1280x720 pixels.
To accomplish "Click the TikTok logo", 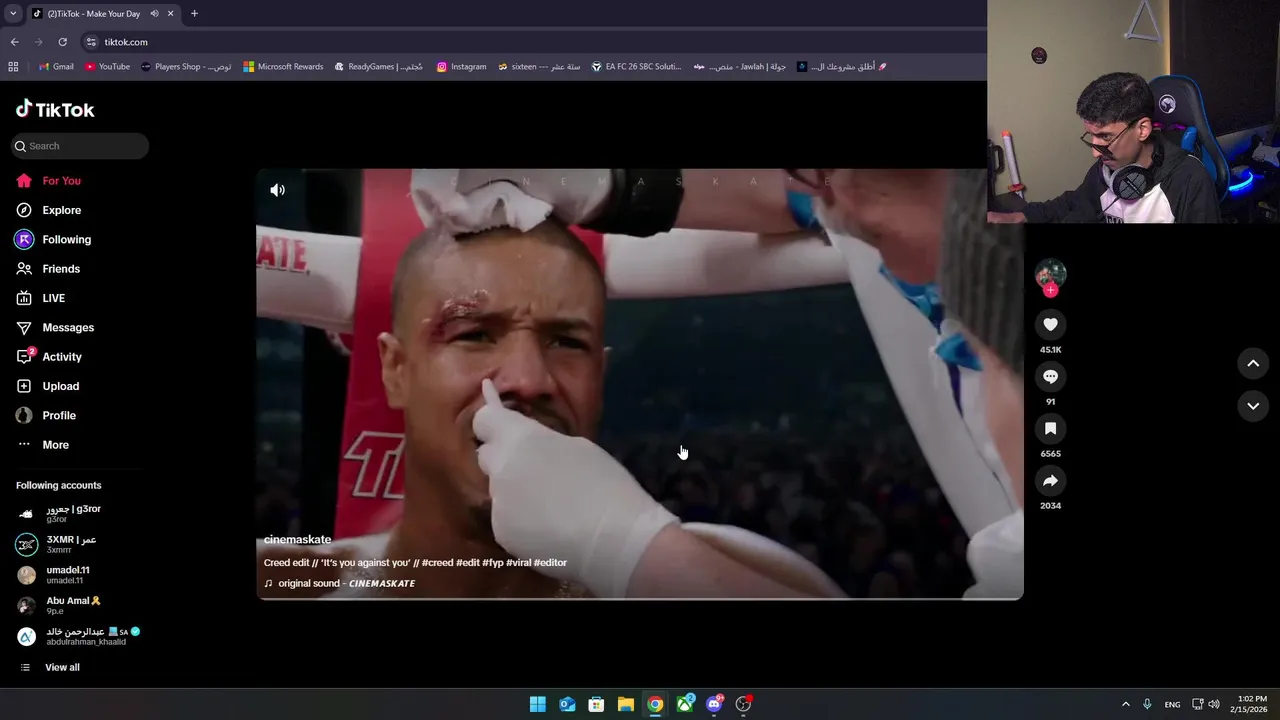I will coord(55,109).
